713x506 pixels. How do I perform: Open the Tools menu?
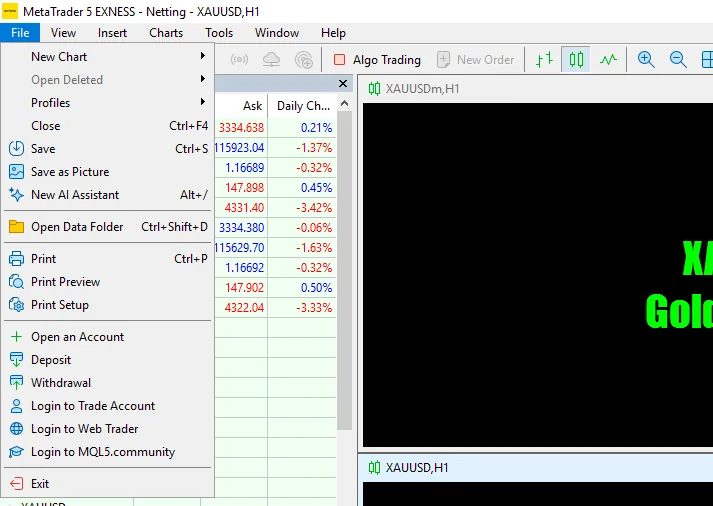pyautogui.click(x=219, y=33)
